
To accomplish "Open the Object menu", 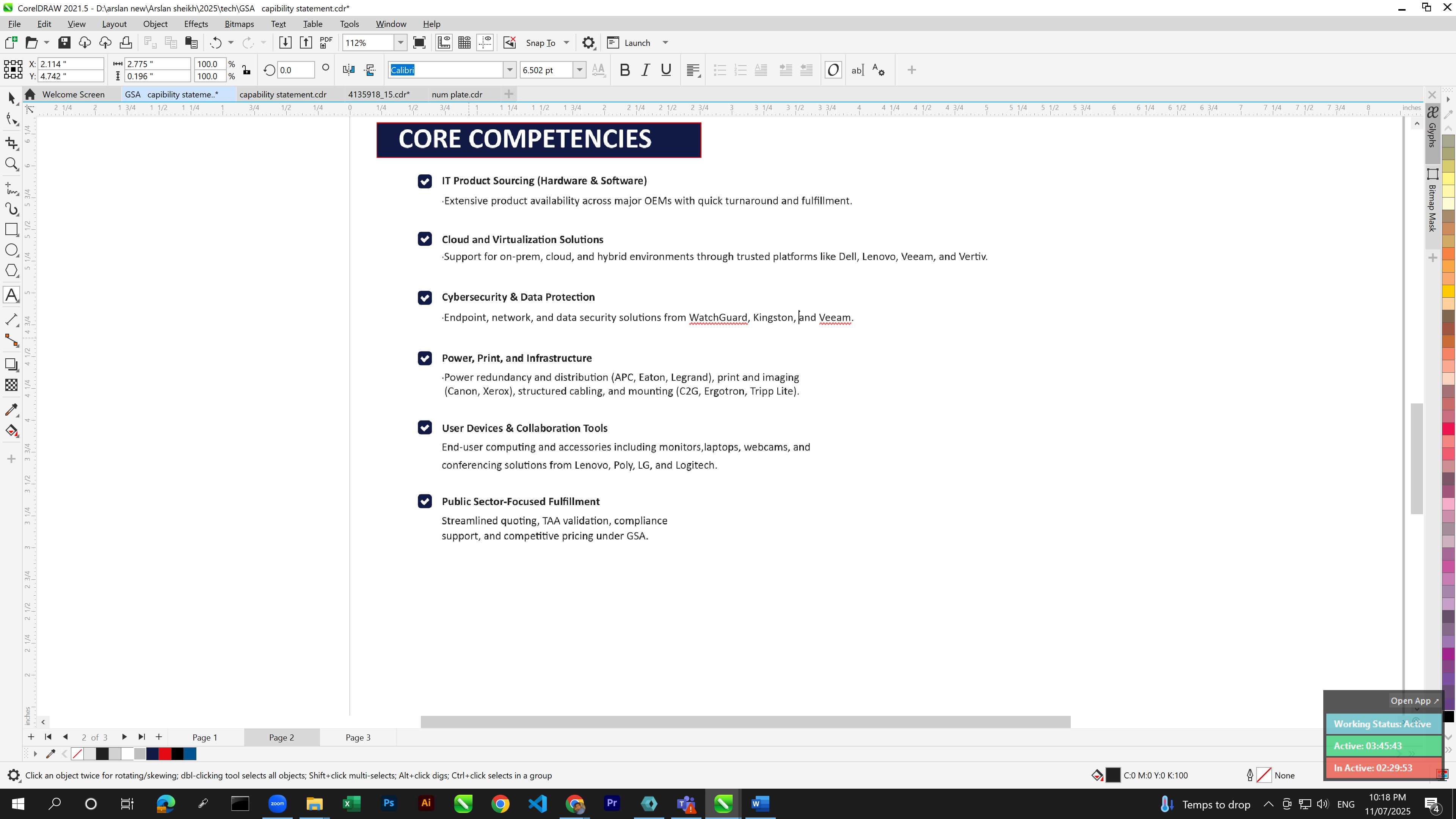I will click(x=155, y=24).
